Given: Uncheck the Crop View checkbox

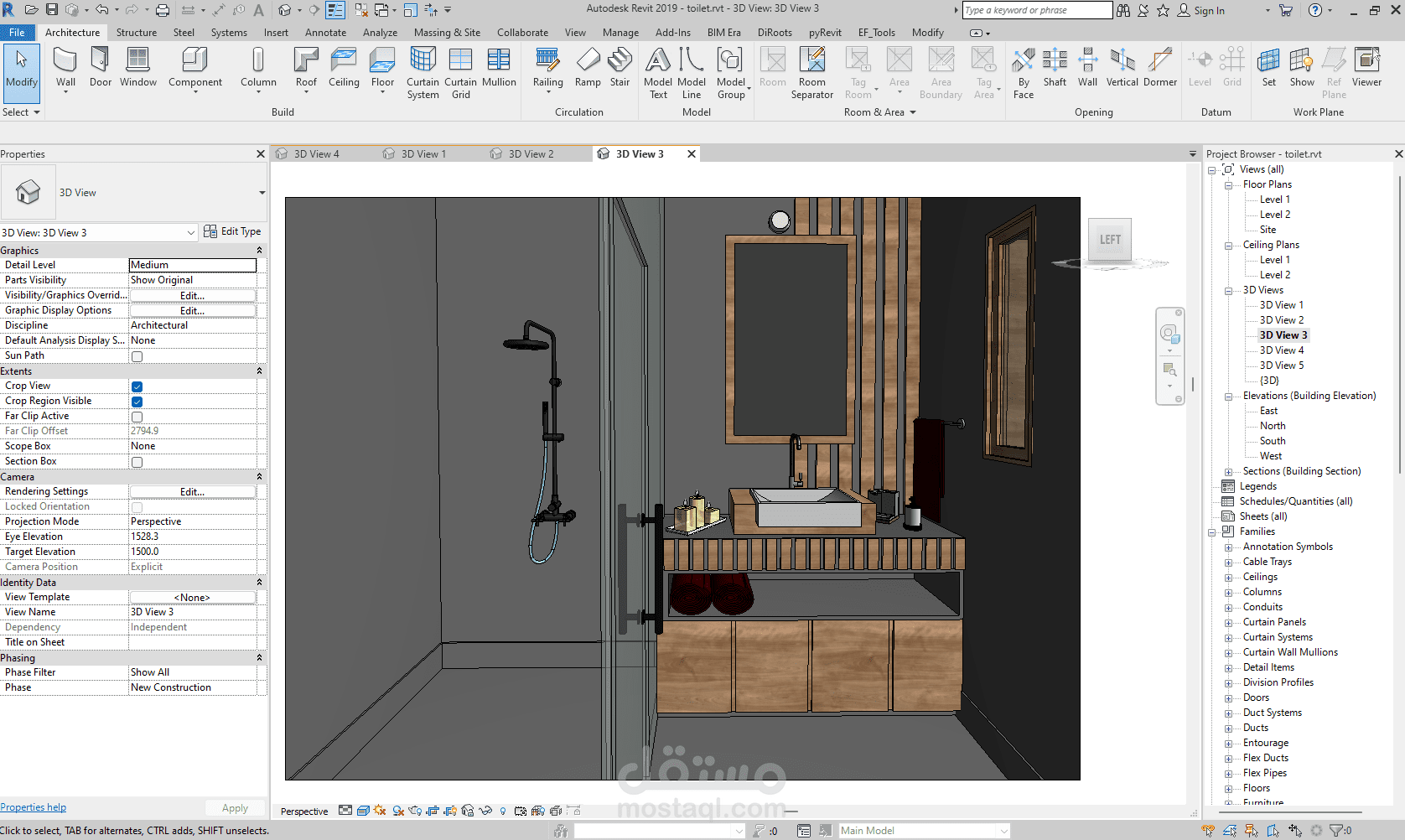Looking at the screenshot, I should click(137, 386).
